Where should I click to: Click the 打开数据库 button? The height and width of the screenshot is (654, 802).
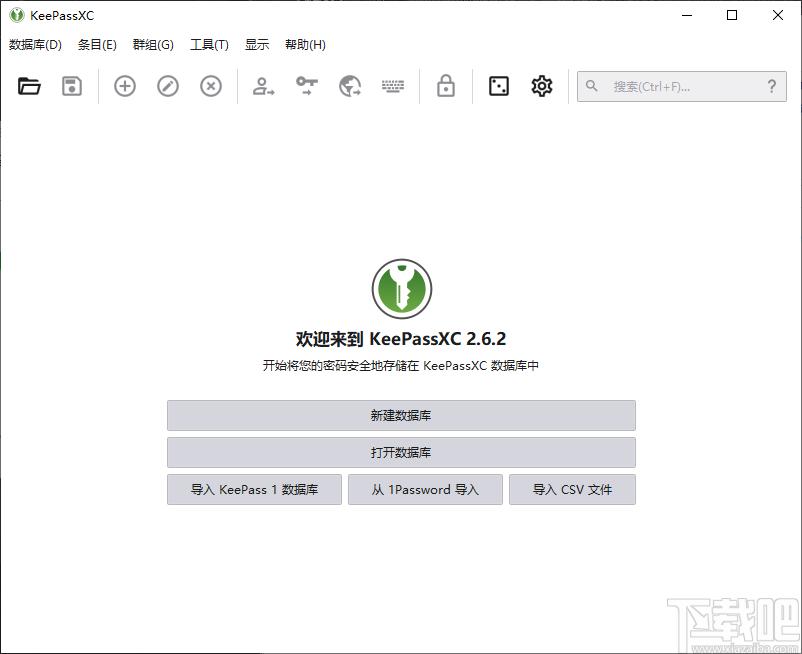click(401, 452)
